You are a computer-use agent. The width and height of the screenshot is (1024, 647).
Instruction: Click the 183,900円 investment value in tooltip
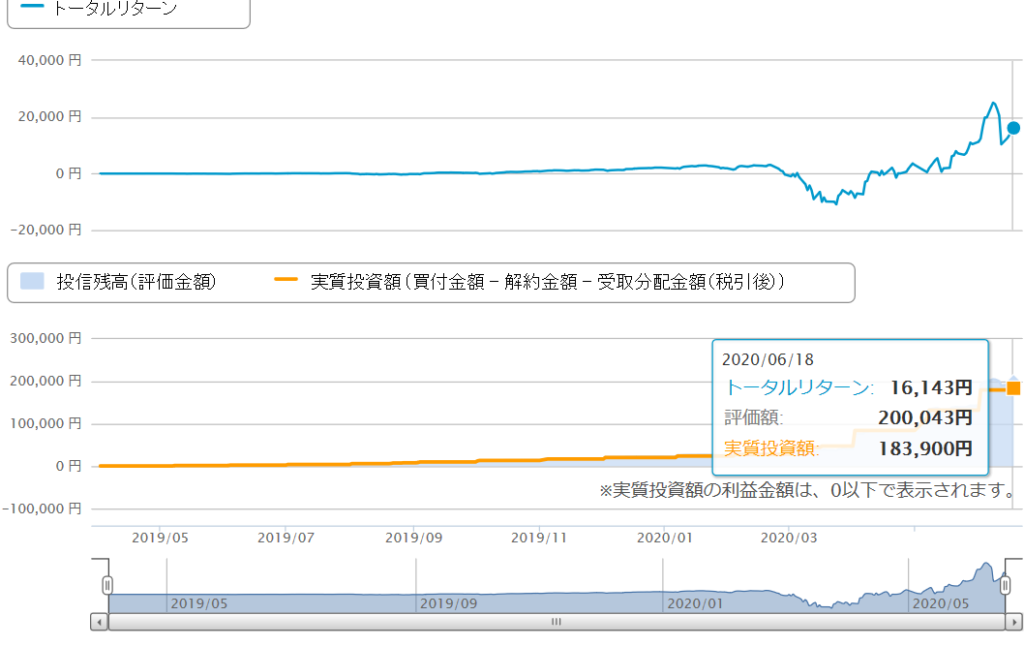click(925, 449)
